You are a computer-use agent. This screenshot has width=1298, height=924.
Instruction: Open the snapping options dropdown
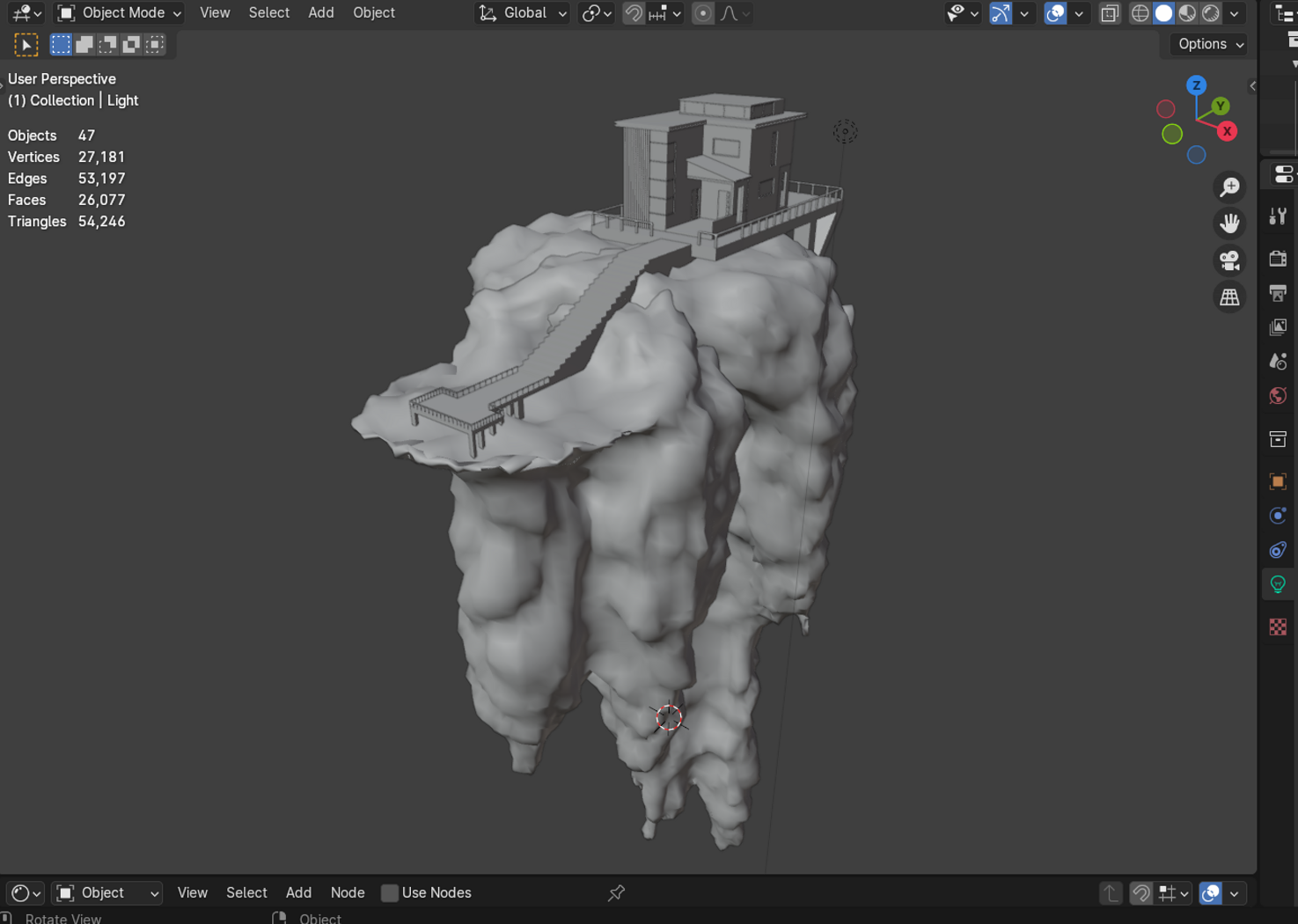(x=666, y=13)
